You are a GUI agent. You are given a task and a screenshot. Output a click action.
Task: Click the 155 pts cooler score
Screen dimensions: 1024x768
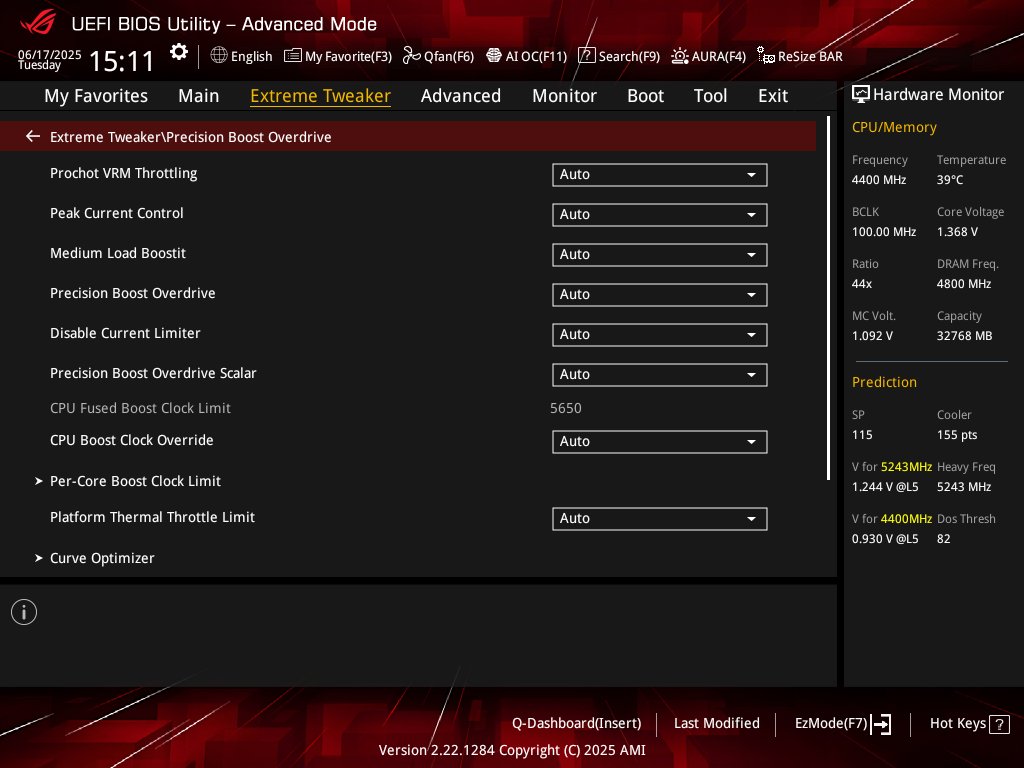pos(957,435)
